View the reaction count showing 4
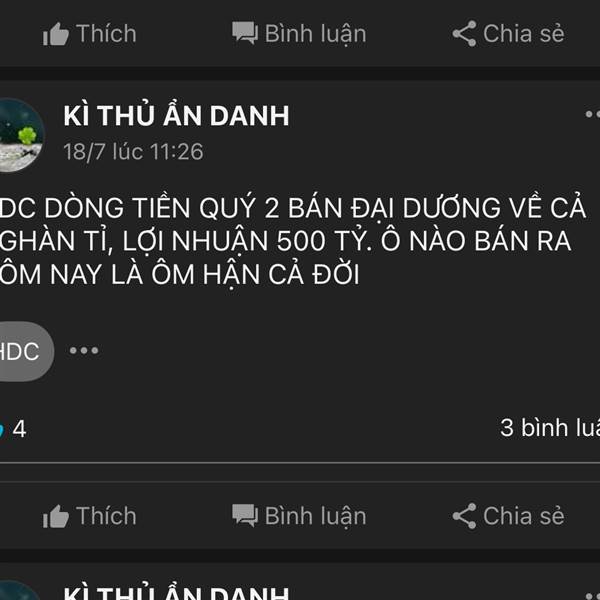This screenshot has height=600, width=600. tap(14, 429)
